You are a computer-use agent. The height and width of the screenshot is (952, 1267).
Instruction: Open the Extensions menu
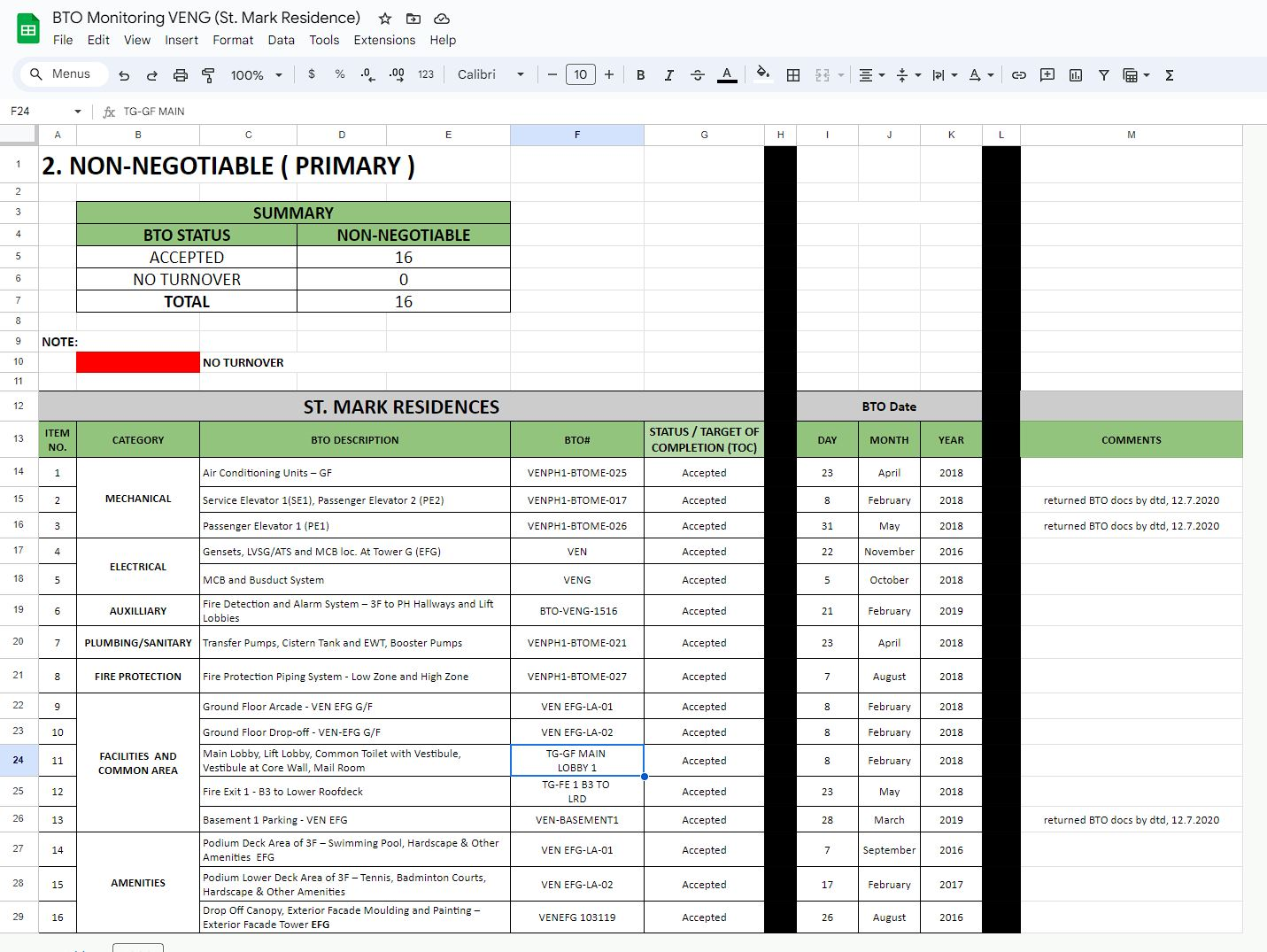[384, 40]
